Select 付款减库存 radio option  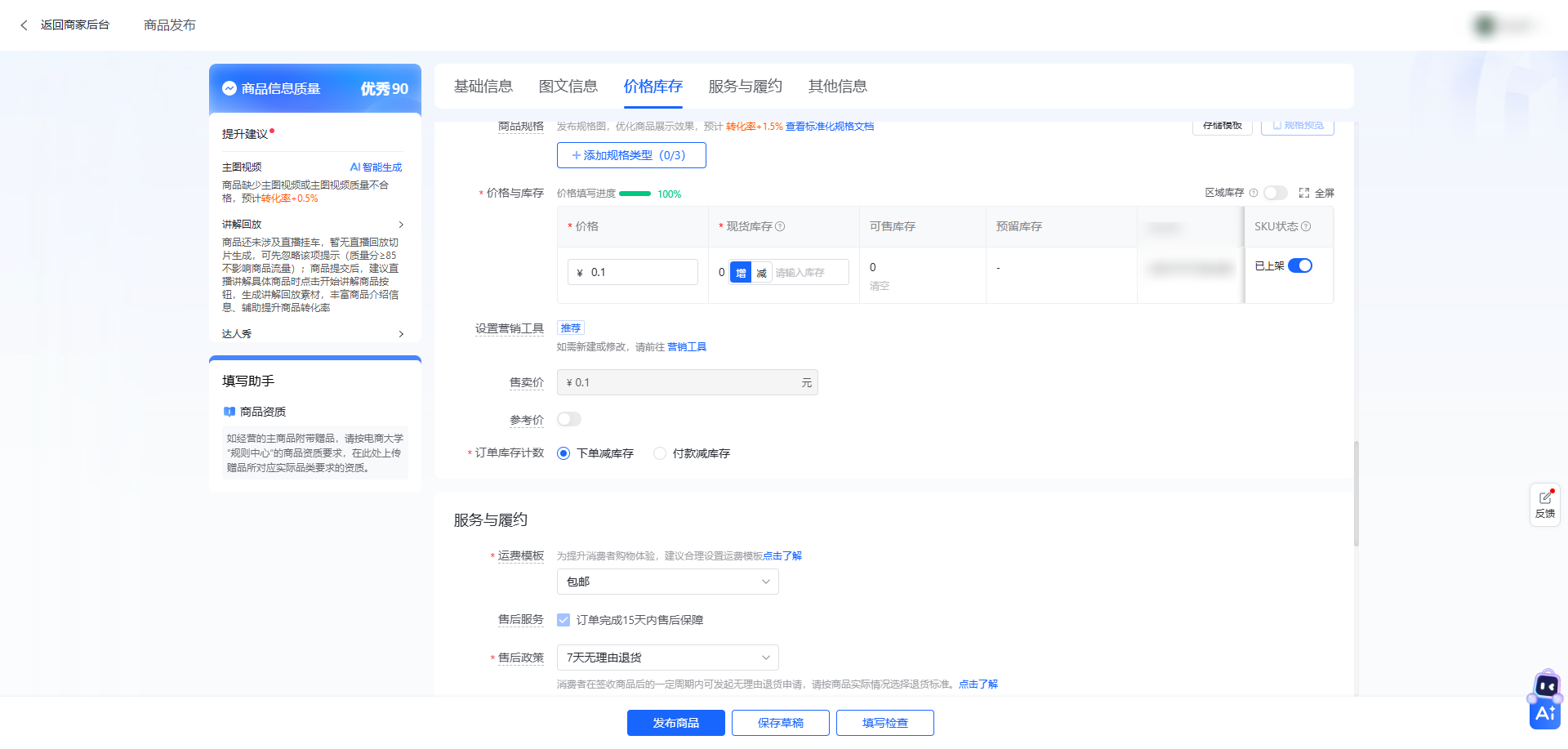(660, 453)
